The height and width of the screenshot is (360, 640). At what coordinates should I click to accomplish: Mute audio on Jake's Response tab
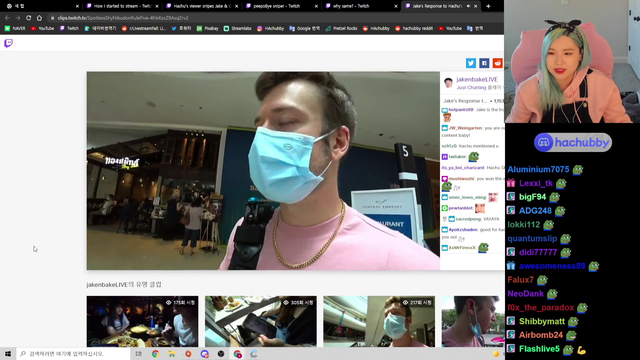(x=468, y=6)
